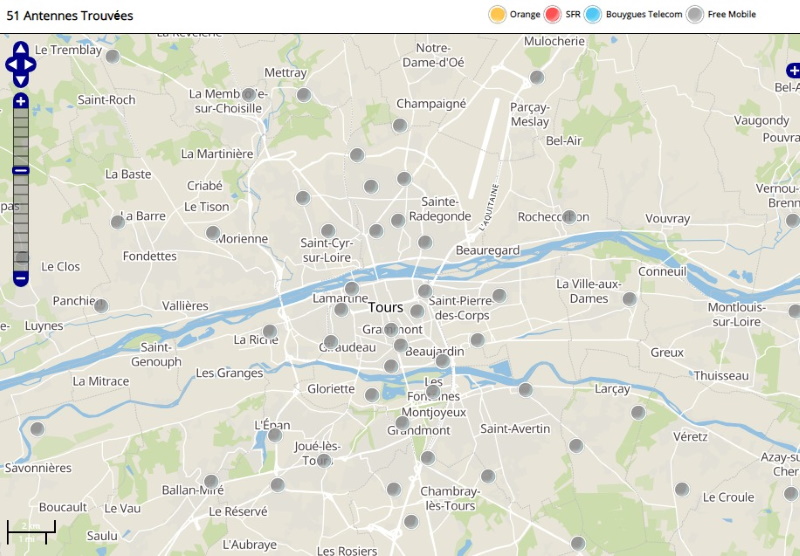Toggle the Free Mobile operator filter
Image resolution: width=800 pixels, height=556 pixels.
click(x=695, y=14)
